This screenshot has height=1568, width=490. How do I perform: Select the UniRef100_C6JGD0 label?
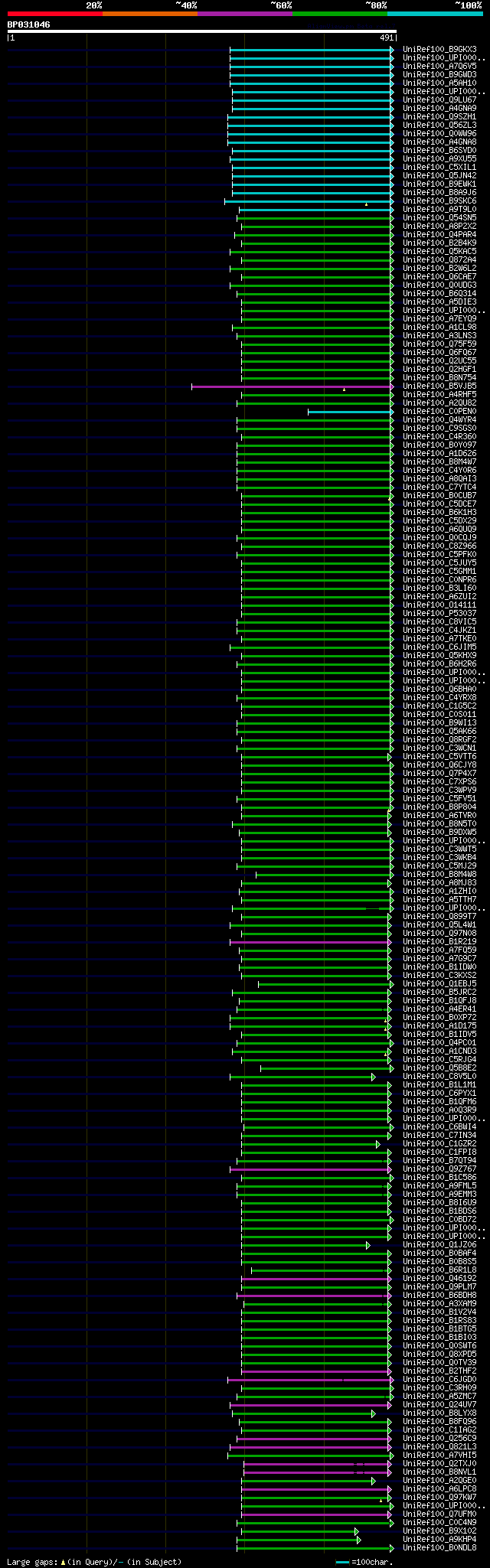439,1380
